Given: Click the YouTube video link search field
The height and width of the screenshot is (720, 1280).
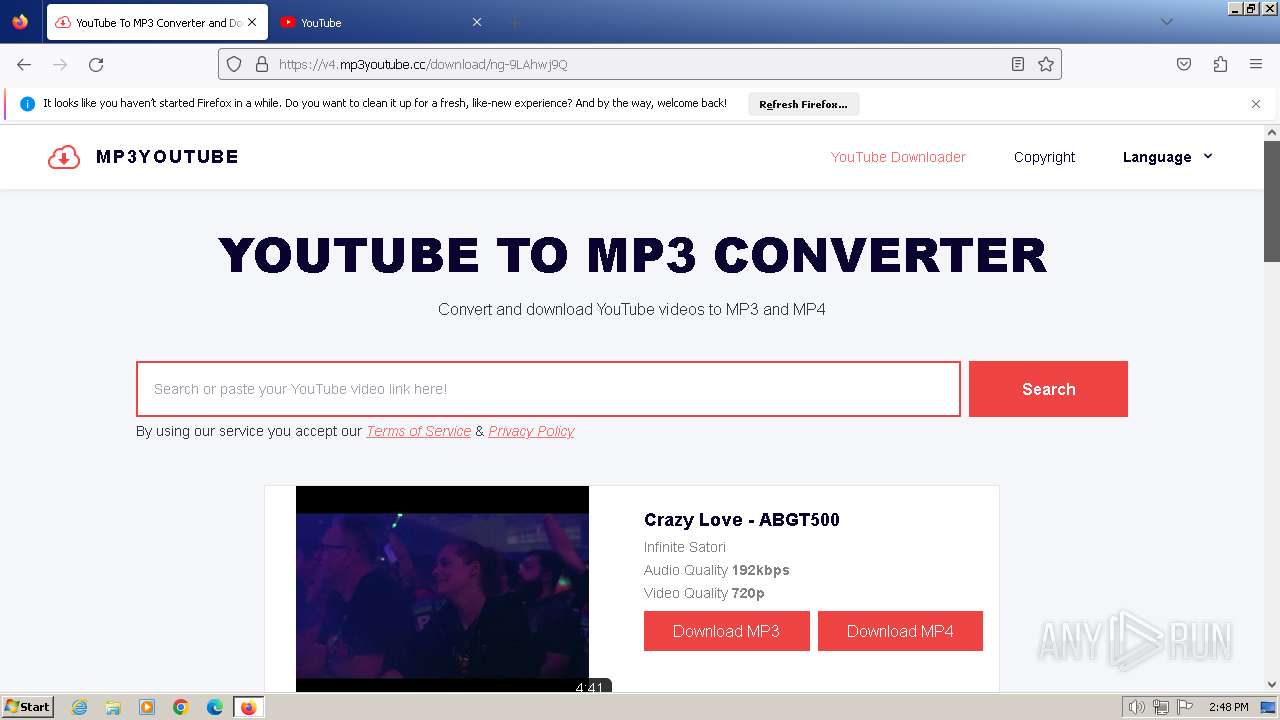Looking at the screenshot, I should (x=548, y=389).
